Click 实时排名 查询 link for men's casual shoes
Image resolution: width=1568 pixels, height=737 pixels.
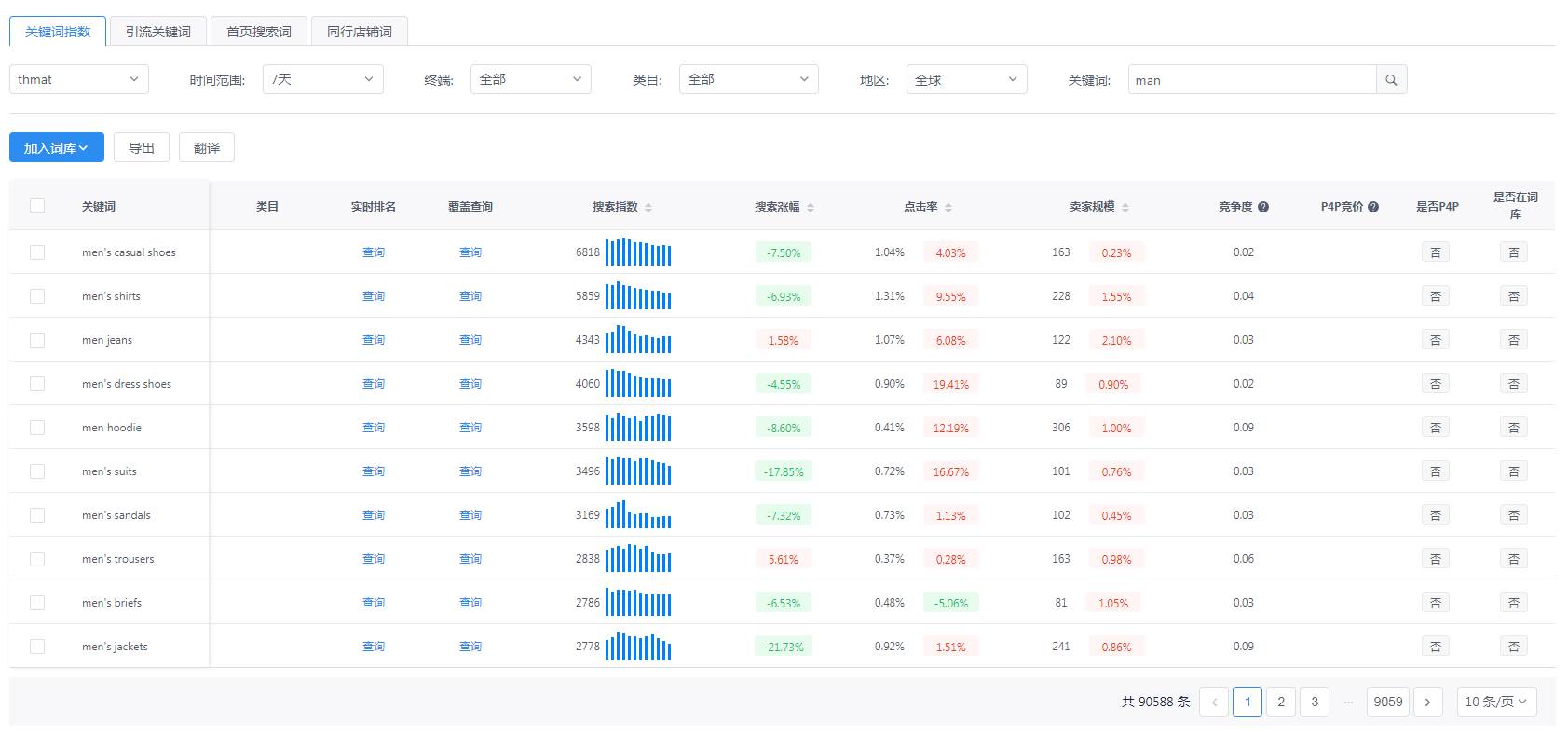(374, 252)
